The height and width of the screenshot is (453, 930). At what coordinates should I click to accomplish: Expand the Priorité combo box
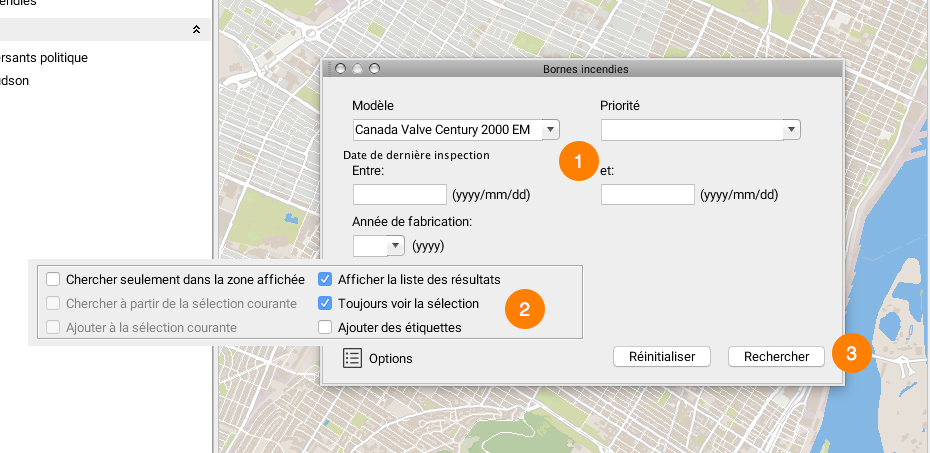(791, 129)
